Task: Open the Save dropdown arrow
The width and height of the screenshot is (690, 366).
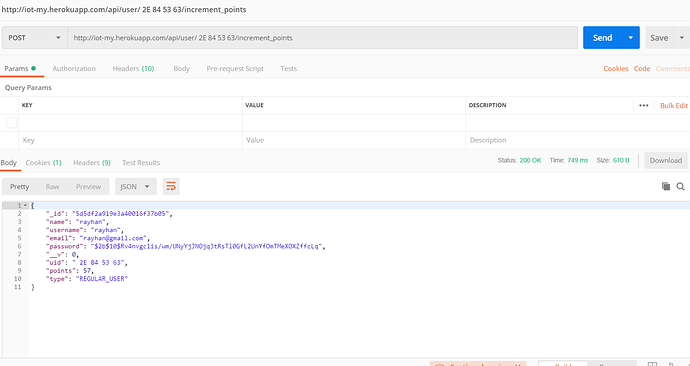Action: pyautogui.click(x=681, y=38)
